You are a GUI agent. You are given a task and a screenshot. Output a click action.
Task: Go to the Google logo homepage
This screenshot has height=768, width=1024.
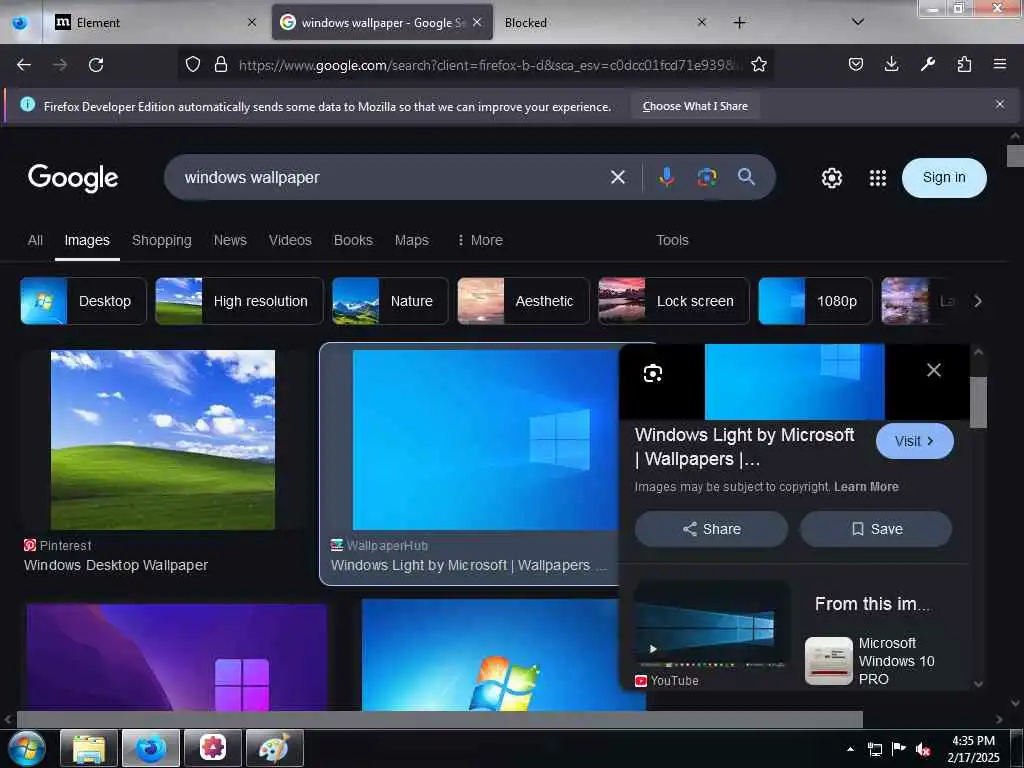[73, 178]
